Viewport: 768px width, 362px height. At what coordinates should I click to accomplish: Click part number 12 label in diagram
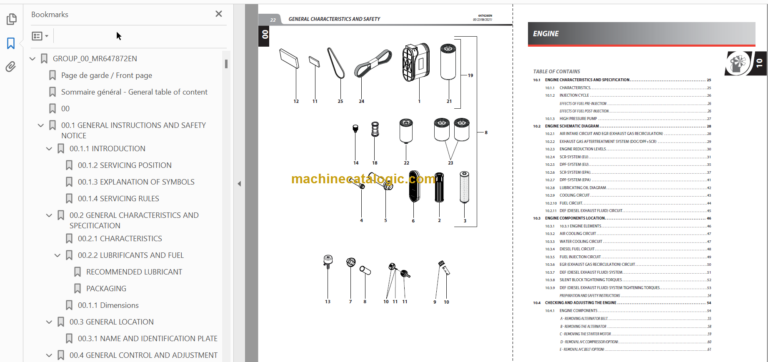click(x=296, y=101)
